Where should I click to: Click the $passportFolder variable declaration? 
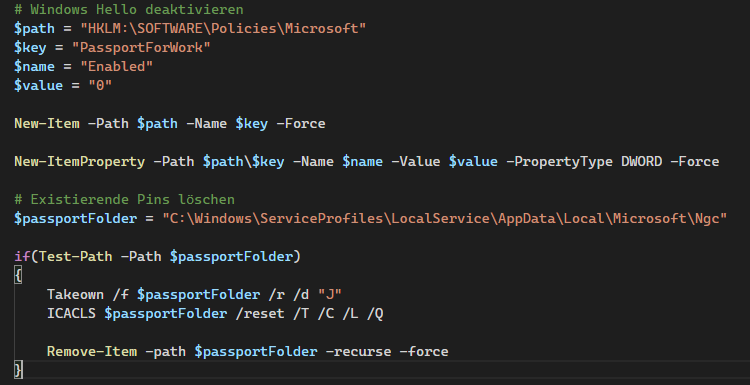76,219
